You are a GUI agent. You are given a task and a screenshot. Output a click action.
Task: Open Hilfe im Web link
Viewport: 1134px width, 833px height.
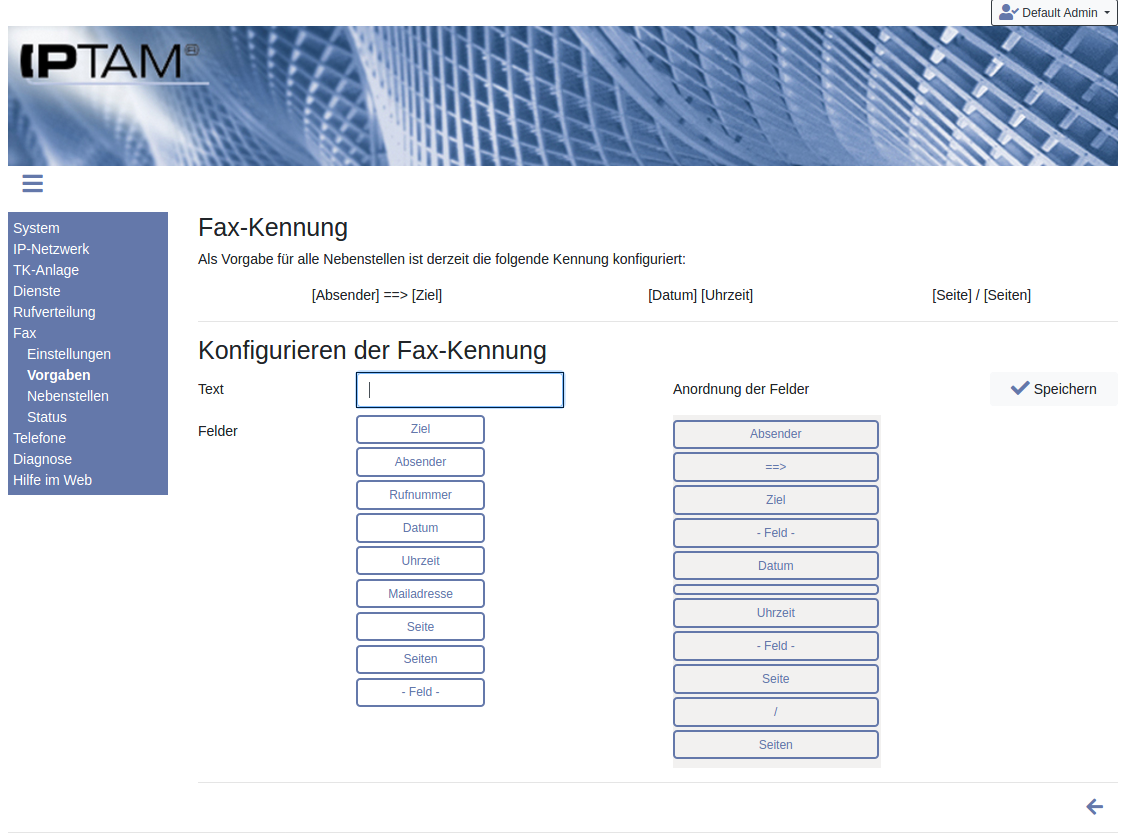[x=52, y=480]
